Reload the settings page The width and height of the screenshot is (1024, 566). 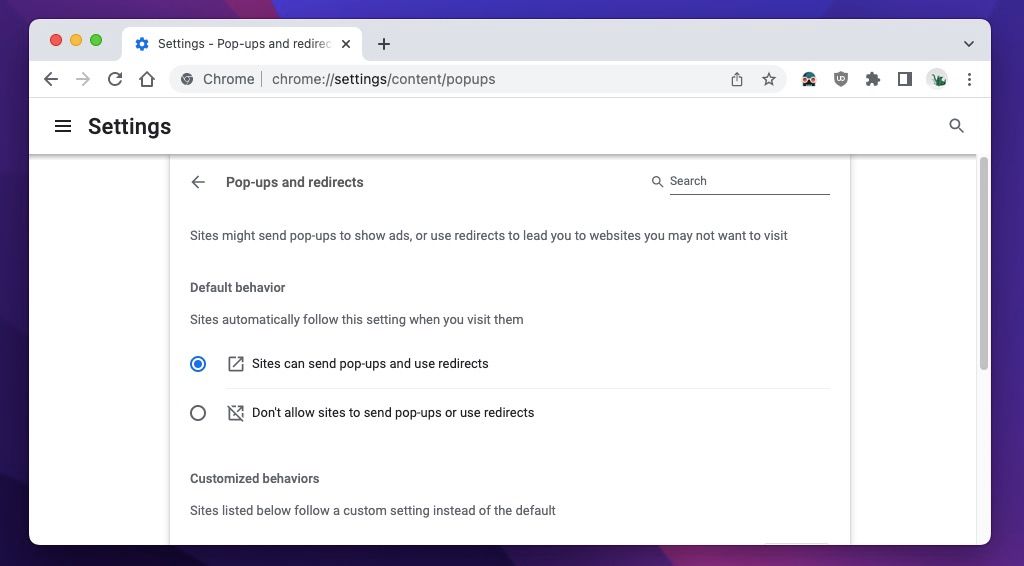coord(115,79)
